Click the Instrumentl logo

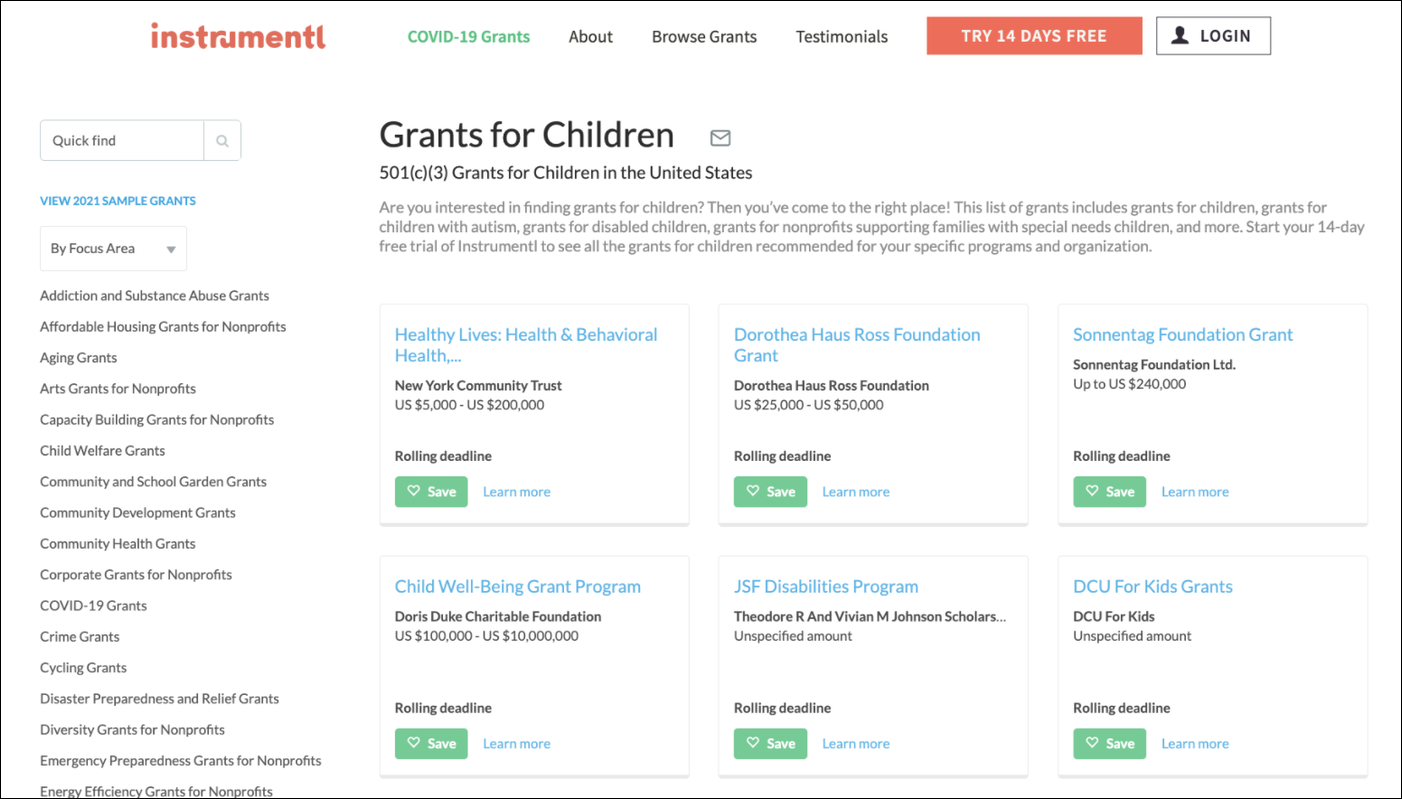pyautogui.click(x=238, y=36)
